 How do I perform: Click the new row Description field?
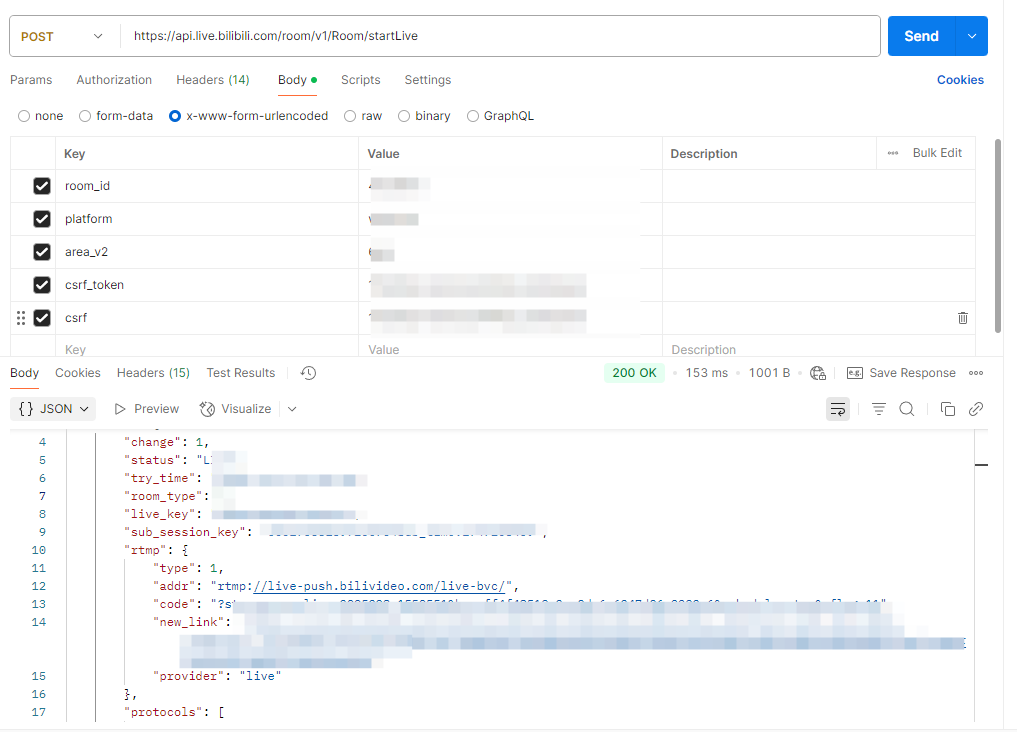coord(819,349)
